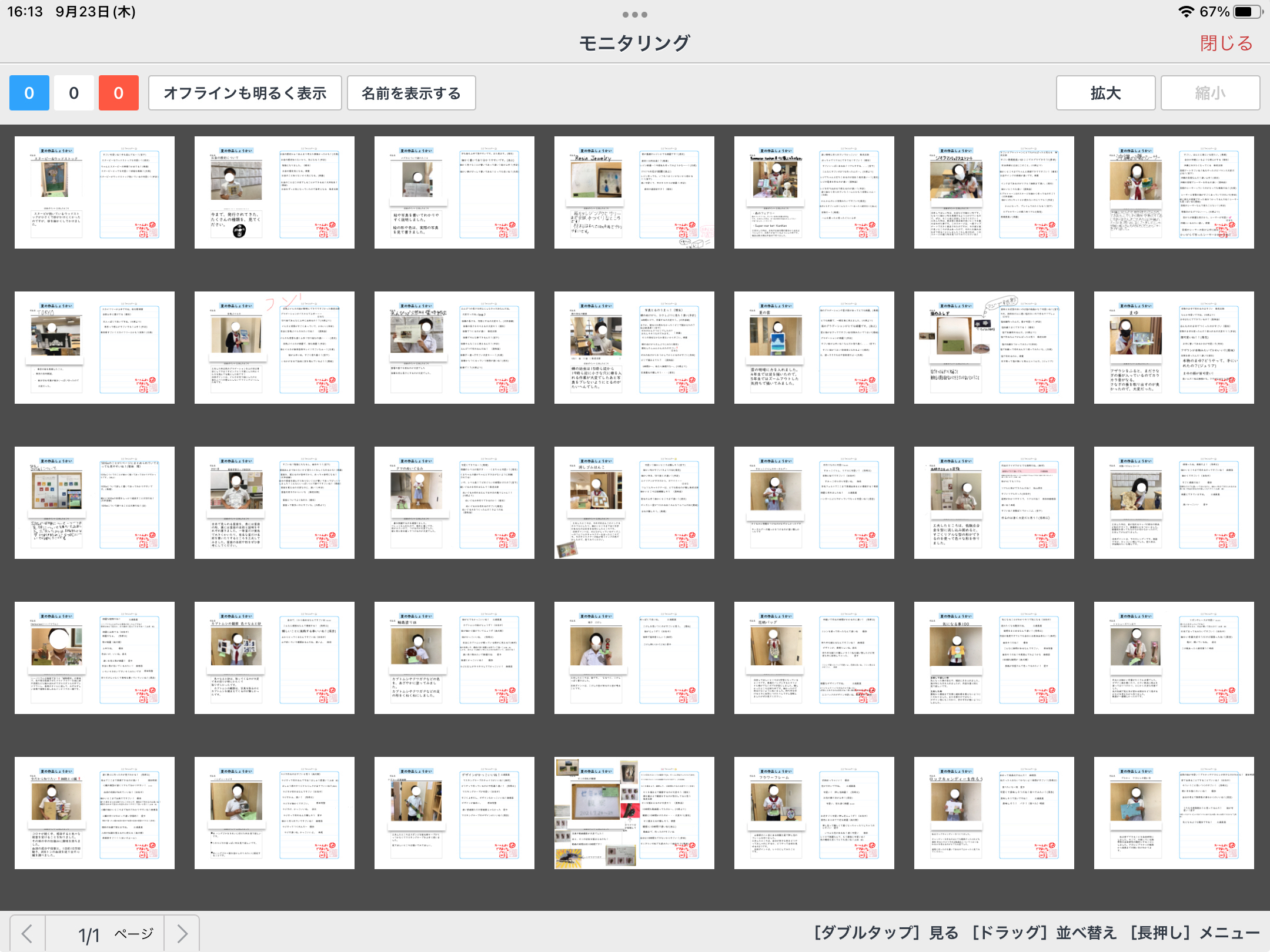Select the Resin Jewelry student thumbnail

point(634,192)
